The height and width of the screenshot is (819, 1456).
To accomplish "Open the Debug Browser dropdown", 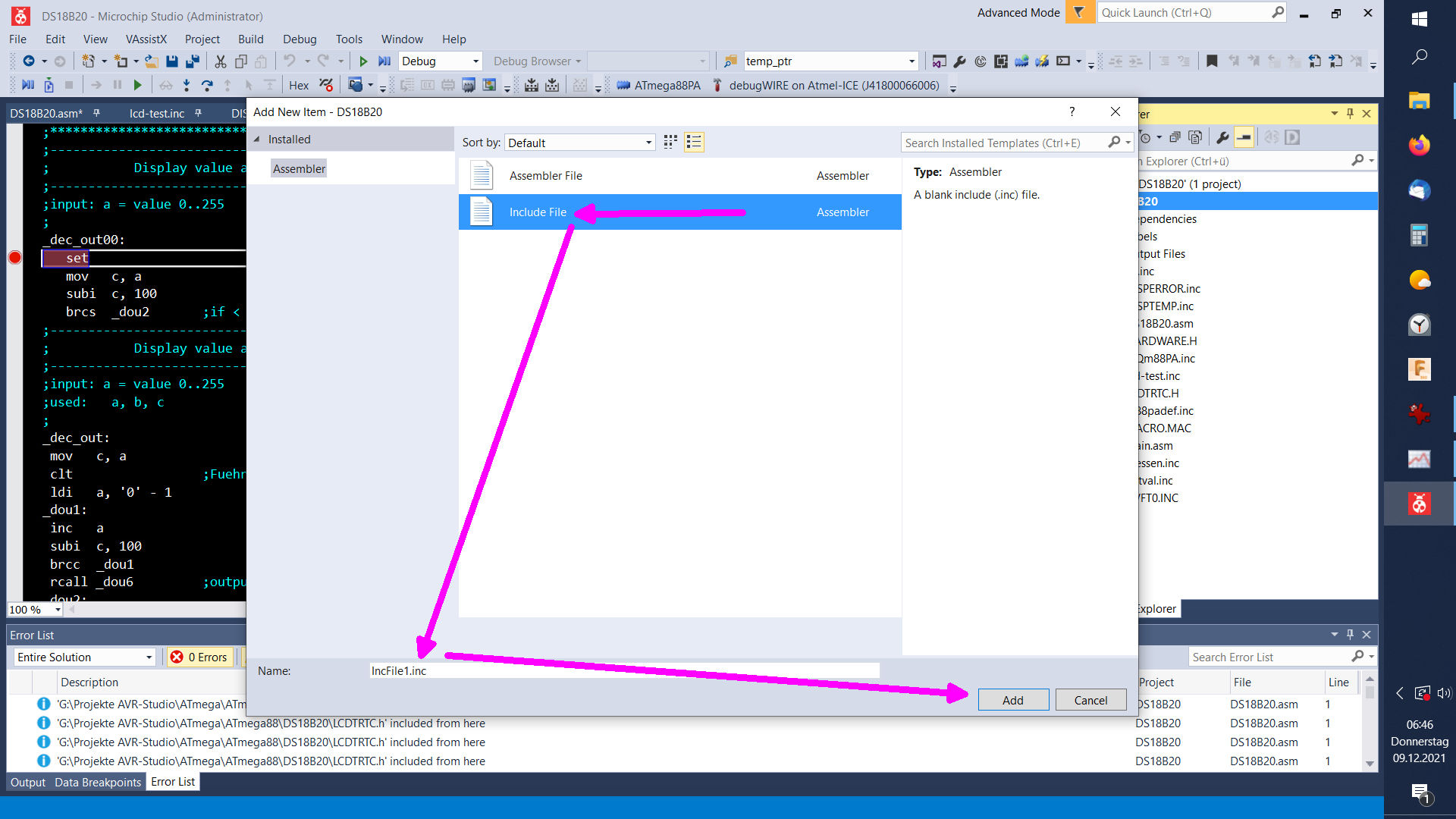I will [537, 61].
